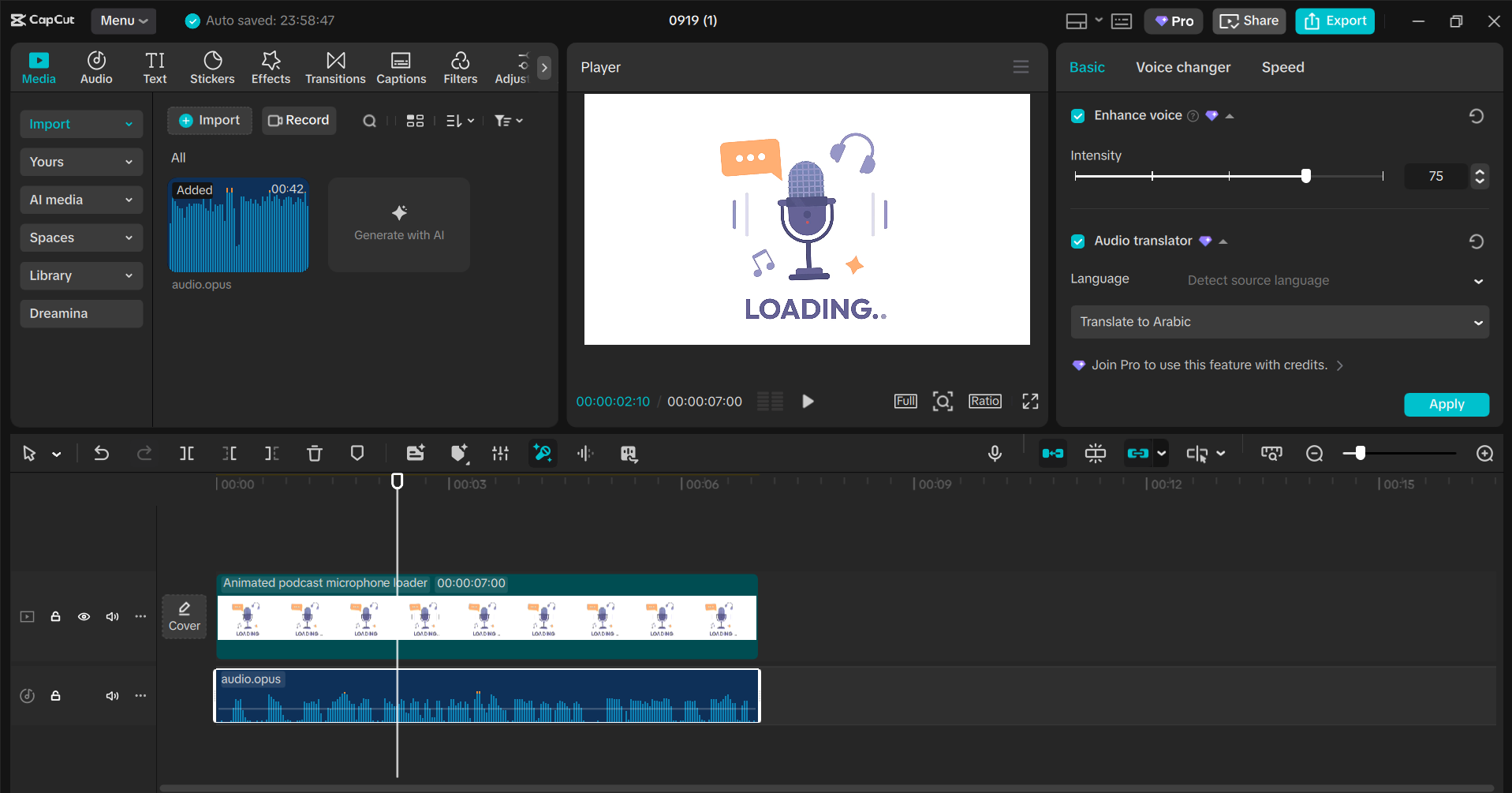The width and height of the screenshot is (1512, 793).
Task: Switch to the Voice changer tab
Action: click(1182, 67)
